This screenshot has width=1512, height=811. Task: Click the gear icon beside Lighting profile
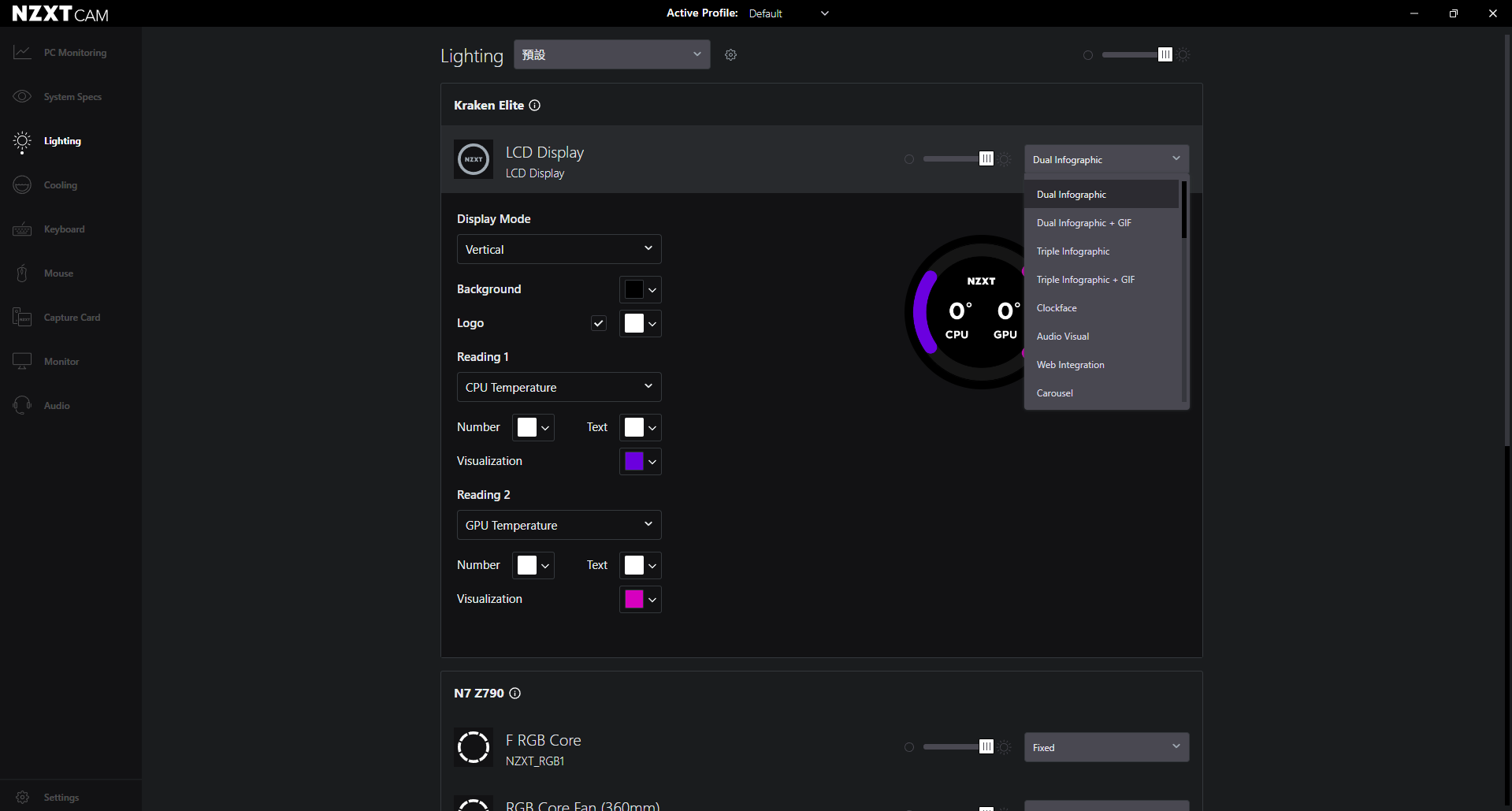[730, 54]
